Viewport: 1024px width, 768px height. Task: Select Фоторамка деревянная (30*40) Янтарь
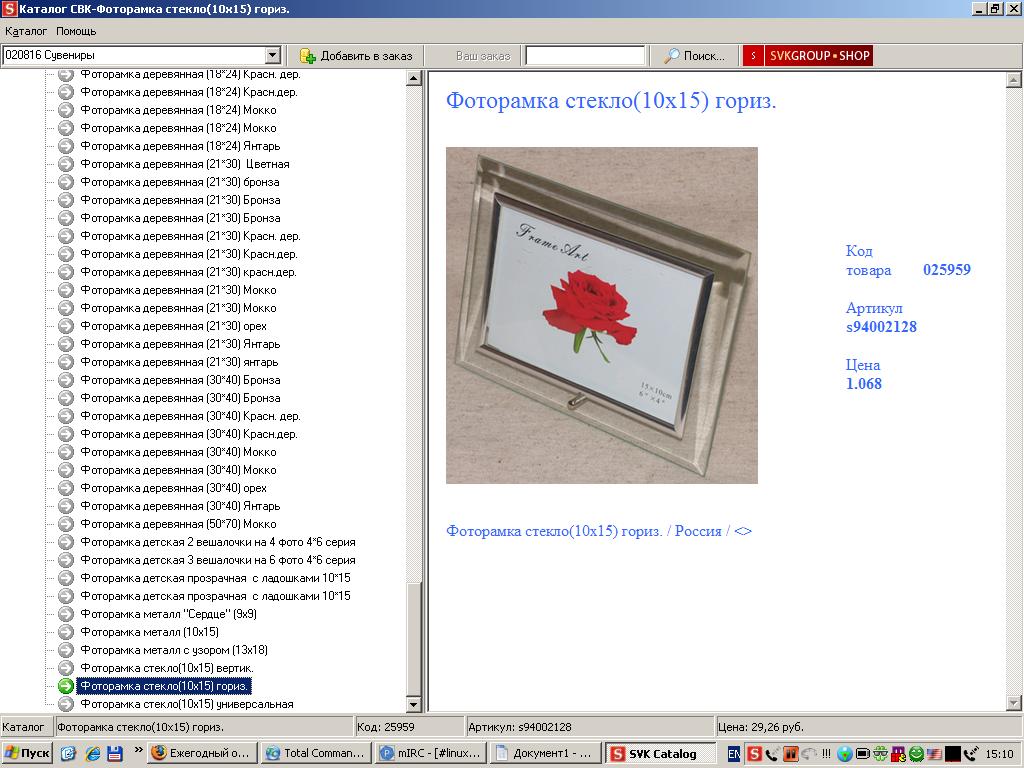[180, 505]
